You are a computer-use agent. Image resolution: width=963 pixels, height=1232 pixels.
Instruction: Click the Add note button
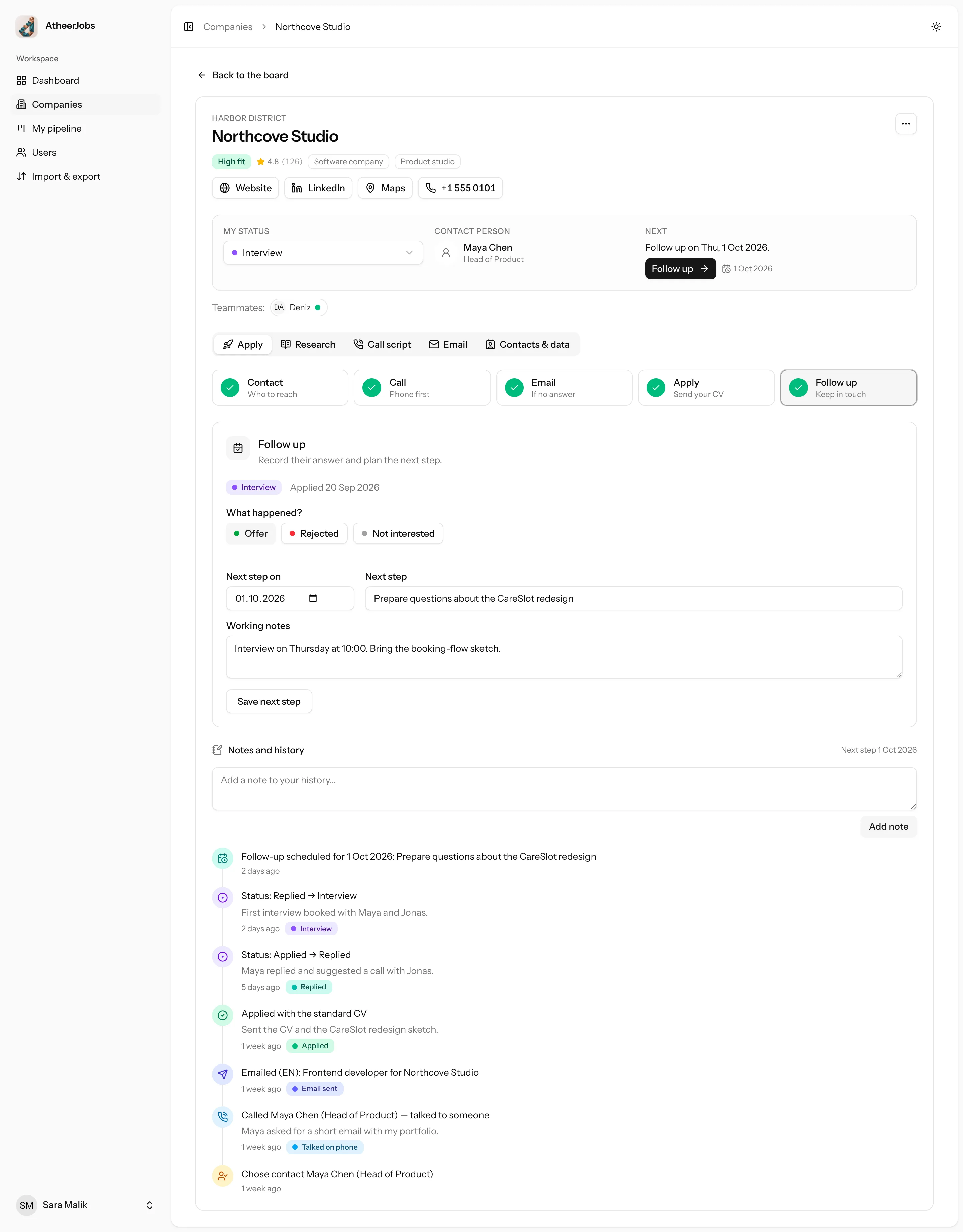pos(888,827)
